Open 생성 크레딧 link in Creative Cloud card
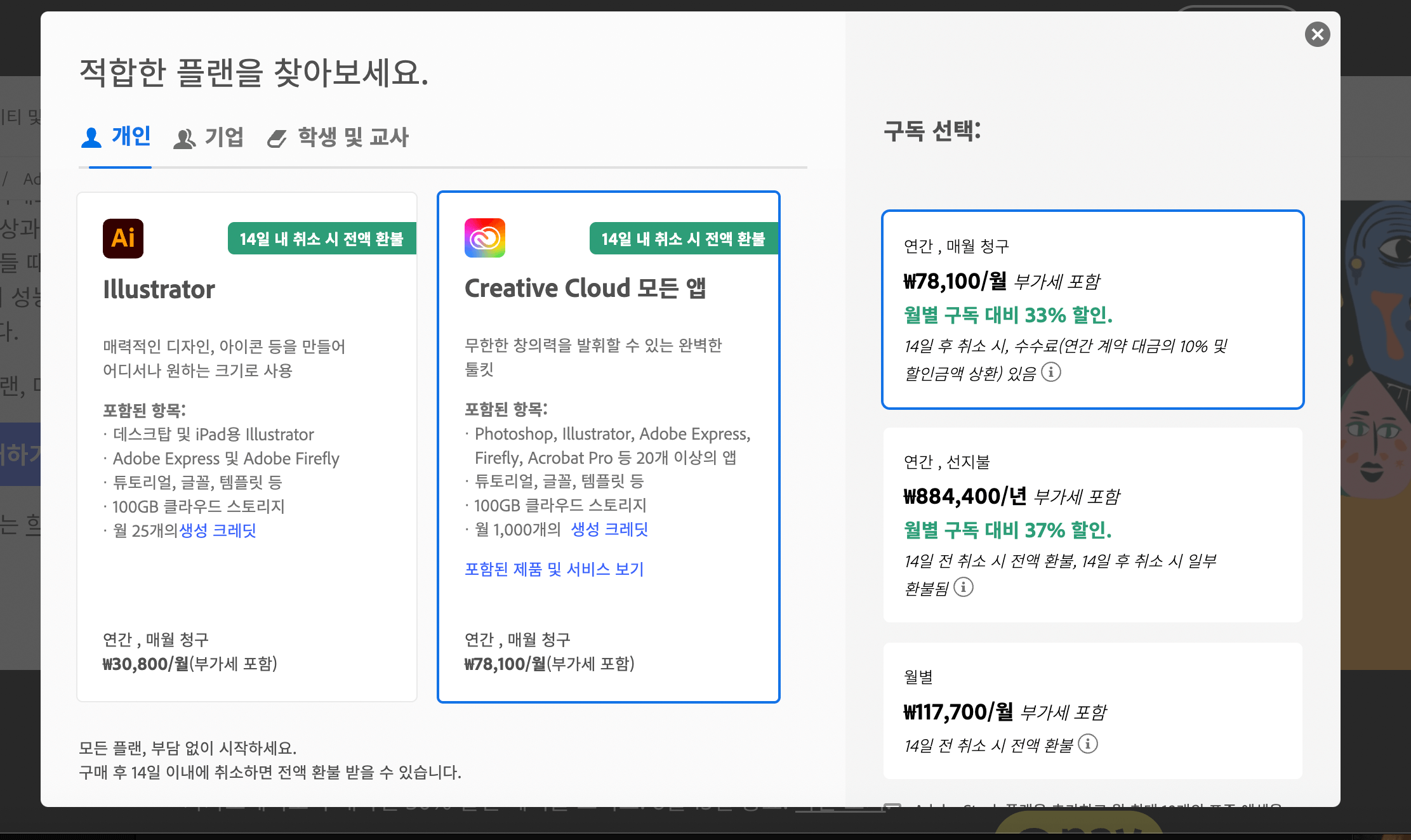Viewport: 1411px width, 840px height. 609,529
